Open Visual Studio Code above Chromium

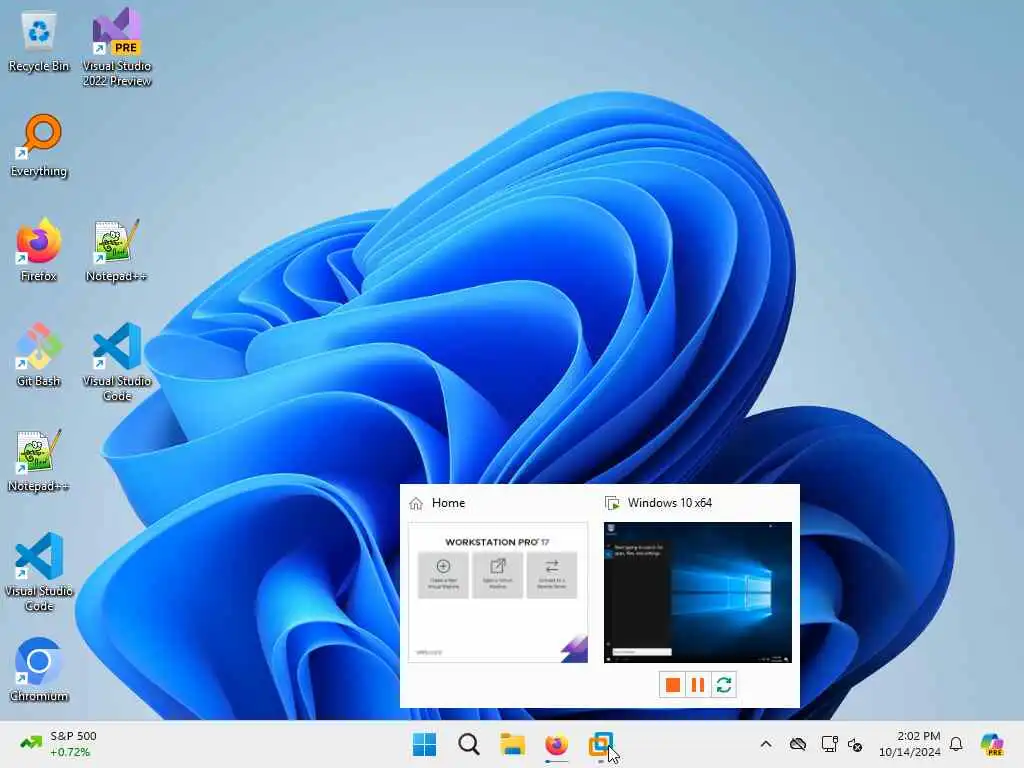pos(39,573)
